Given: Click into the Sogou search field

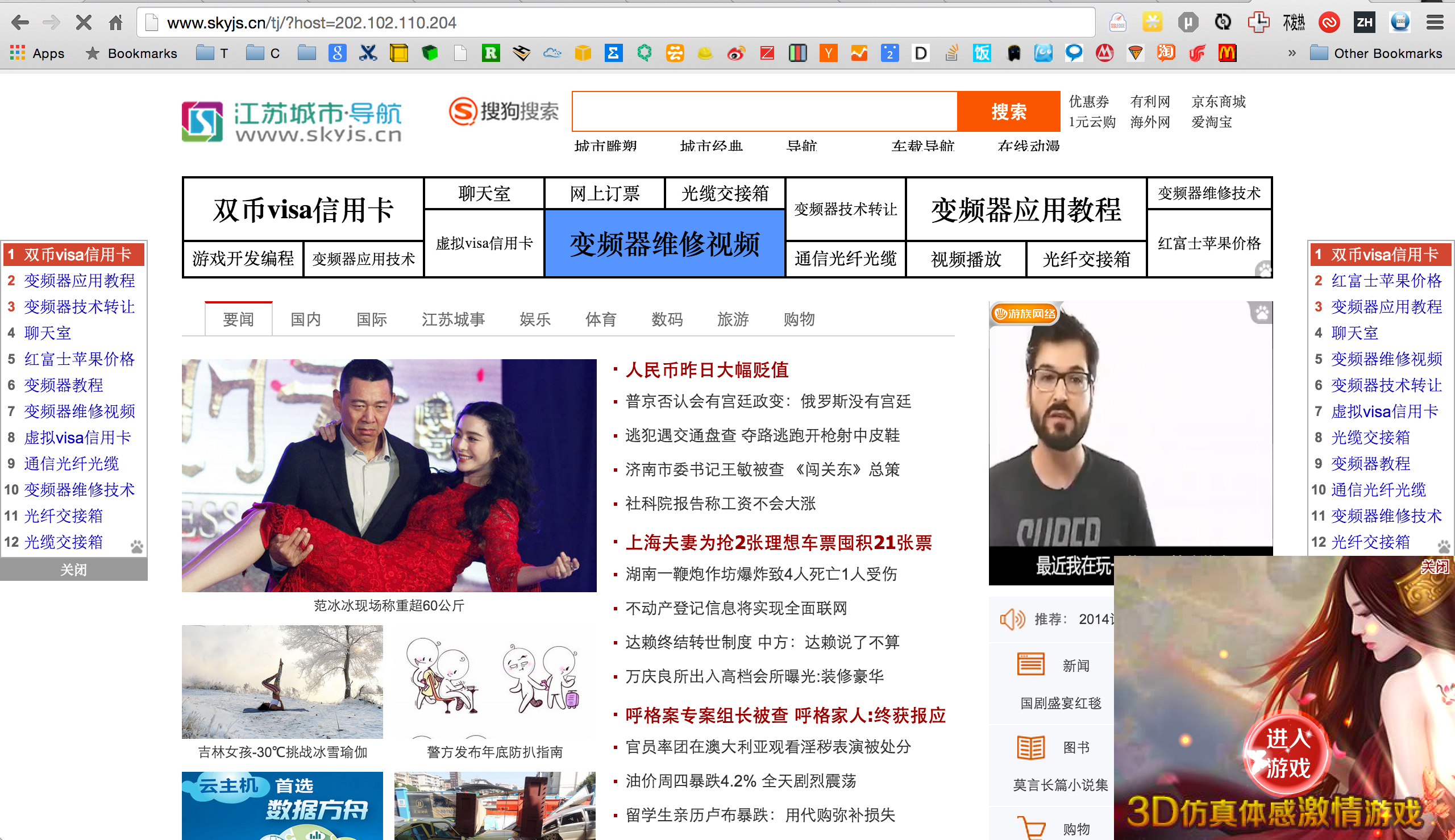Looking at the screenshot, I should (x=764, y=111).
